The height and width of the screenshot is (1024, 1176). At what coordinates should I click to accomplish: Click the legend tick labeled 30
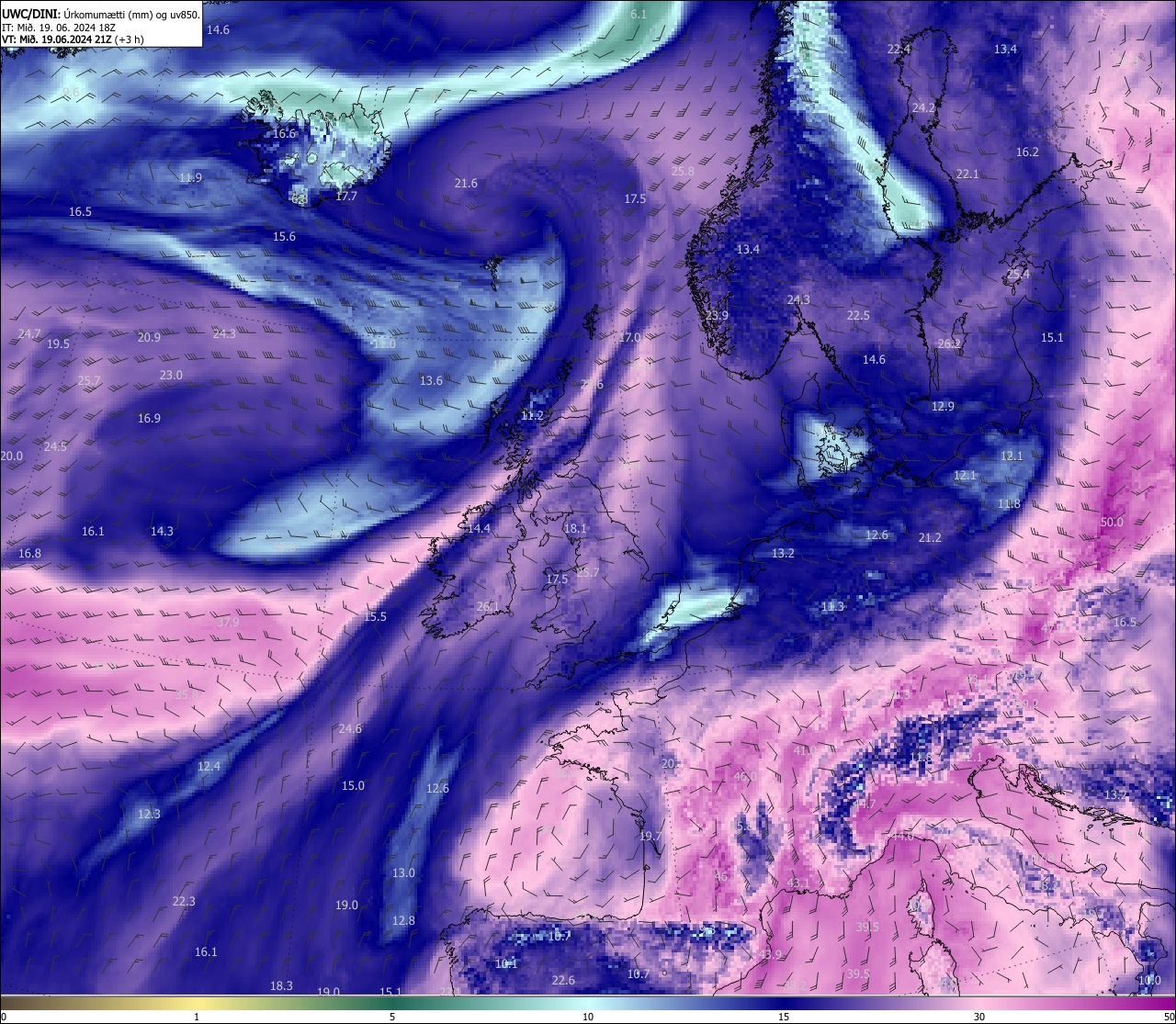[979, 1017]
